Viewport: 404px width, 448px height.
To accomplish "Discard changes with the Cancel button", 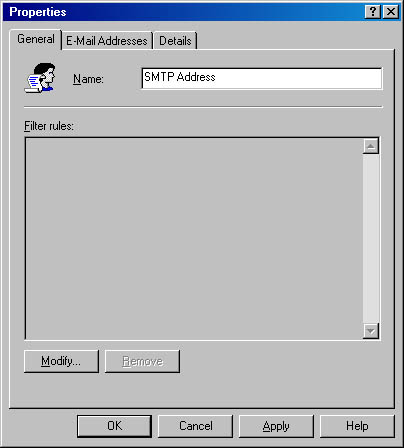I will point(195,426).
